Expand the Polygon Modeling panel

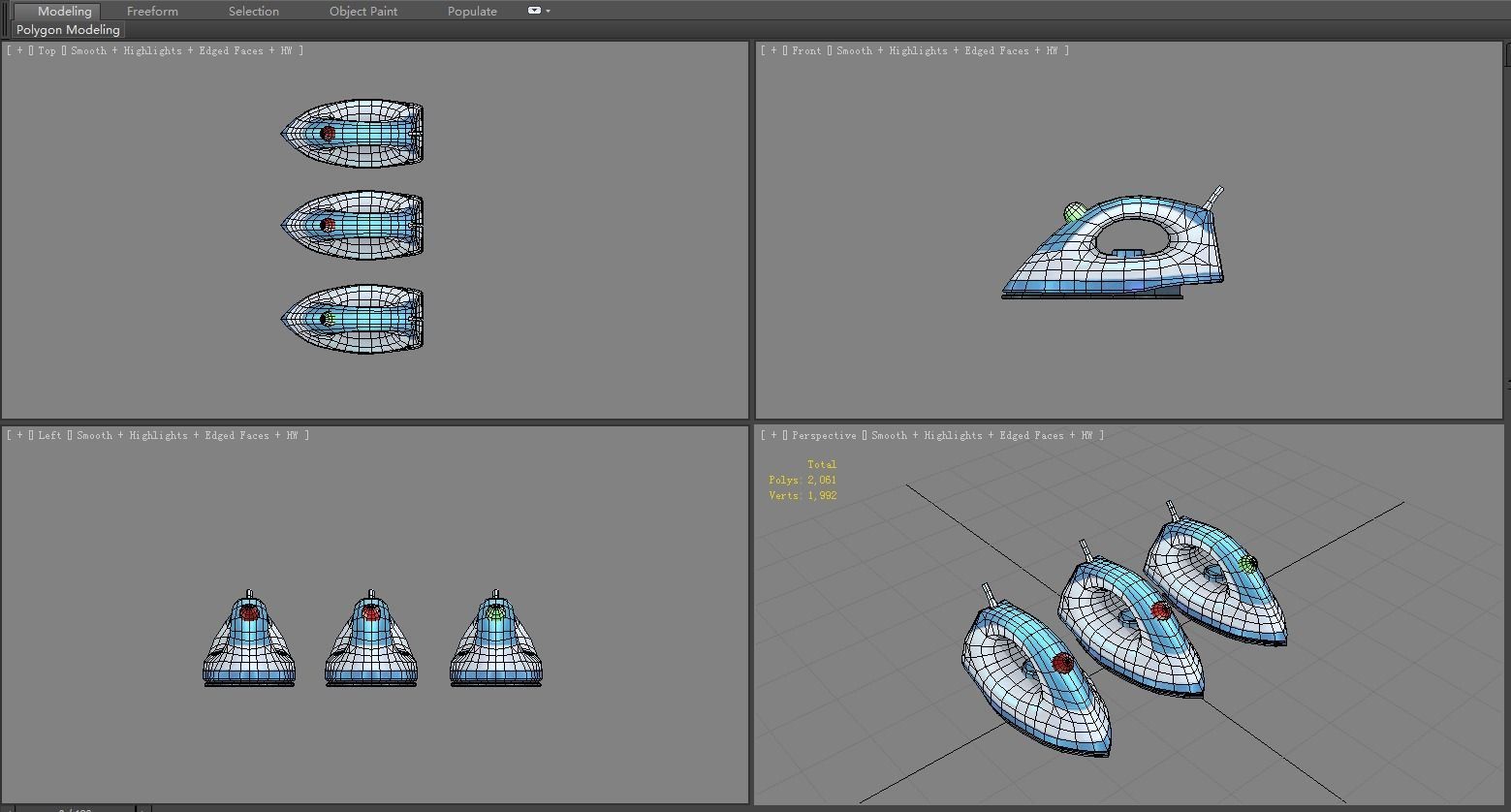point(68,30)
